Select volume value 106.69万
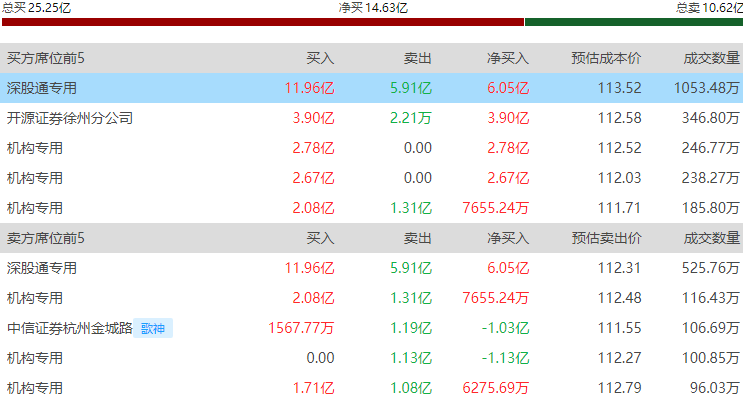 click(x=711, y=328)
